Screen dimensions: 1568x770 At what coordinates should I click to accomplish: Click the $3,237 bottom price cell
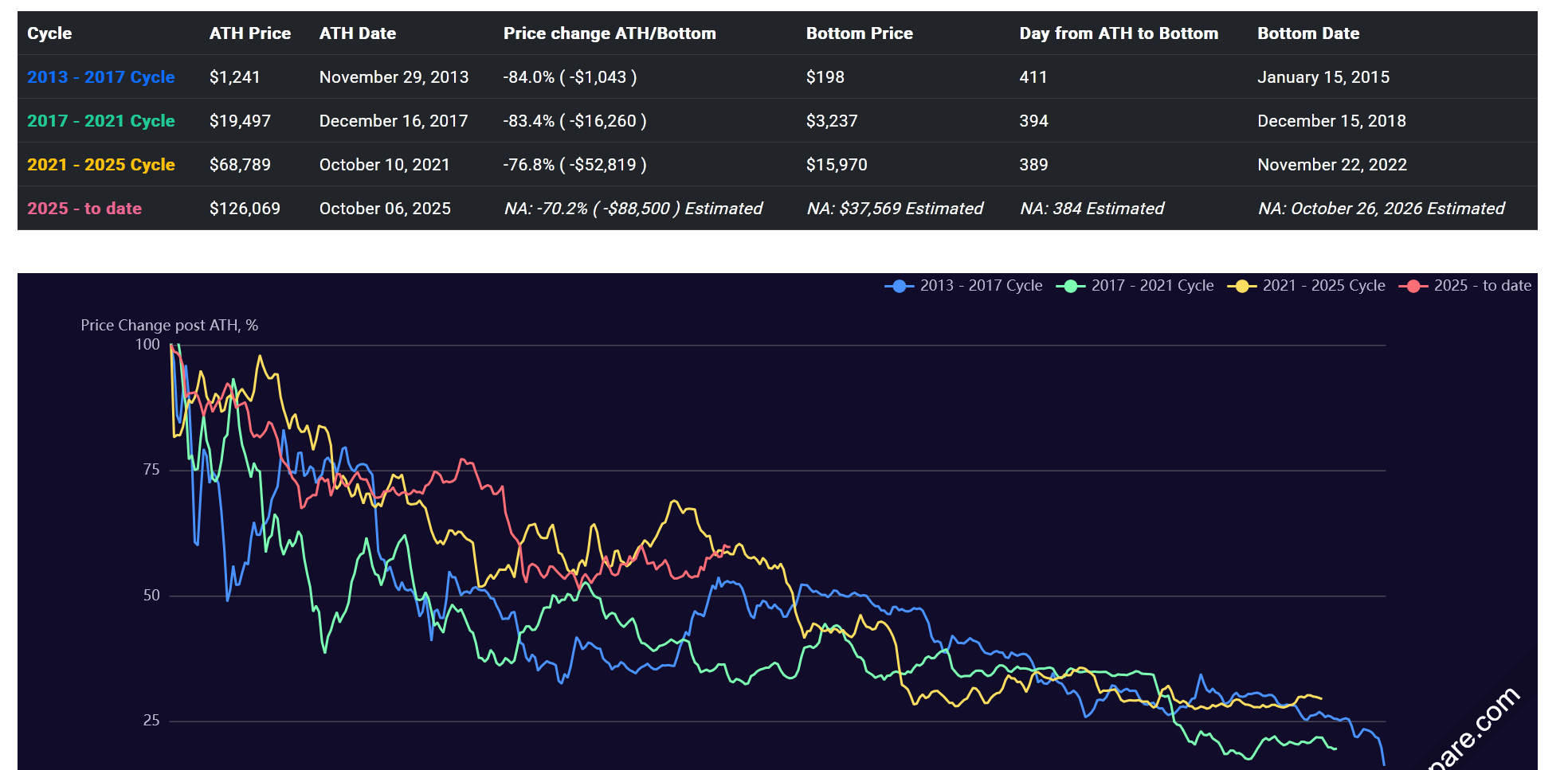(x=832, y=121)
